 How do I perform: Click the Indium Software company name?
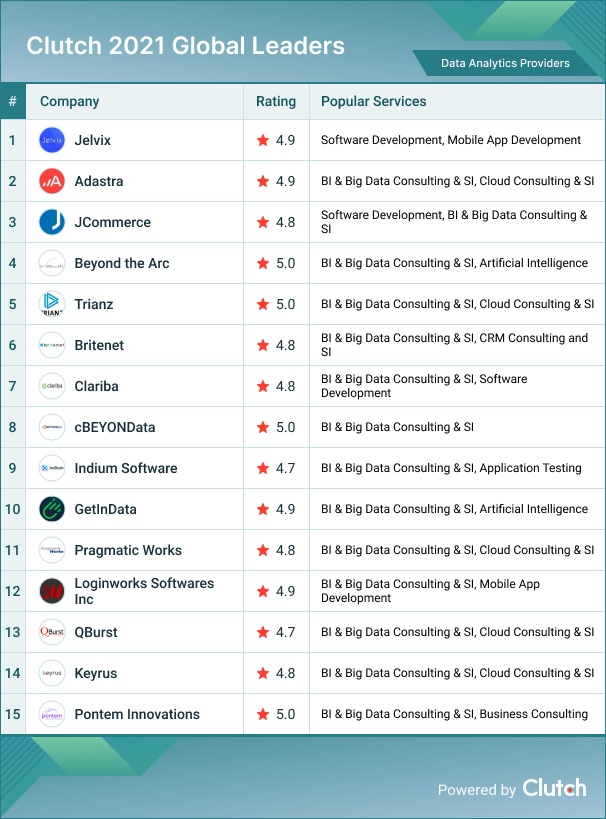[x=125, y=468]
